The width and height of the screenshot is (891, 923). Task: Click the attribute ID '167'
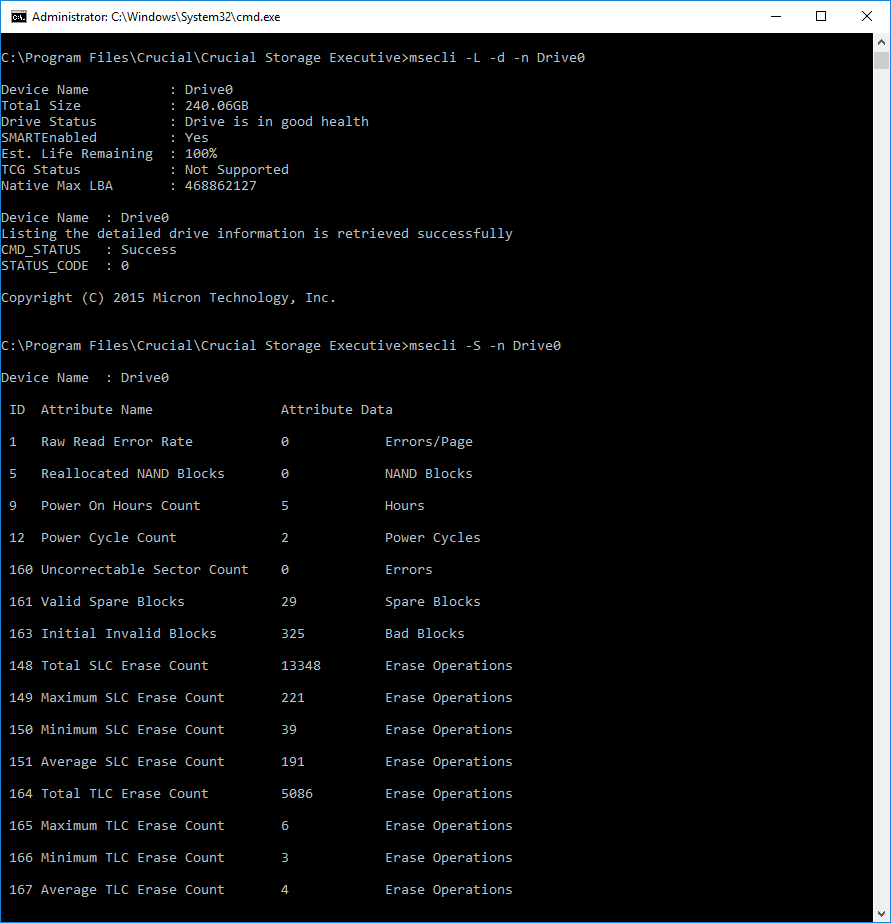coord(21,889)
